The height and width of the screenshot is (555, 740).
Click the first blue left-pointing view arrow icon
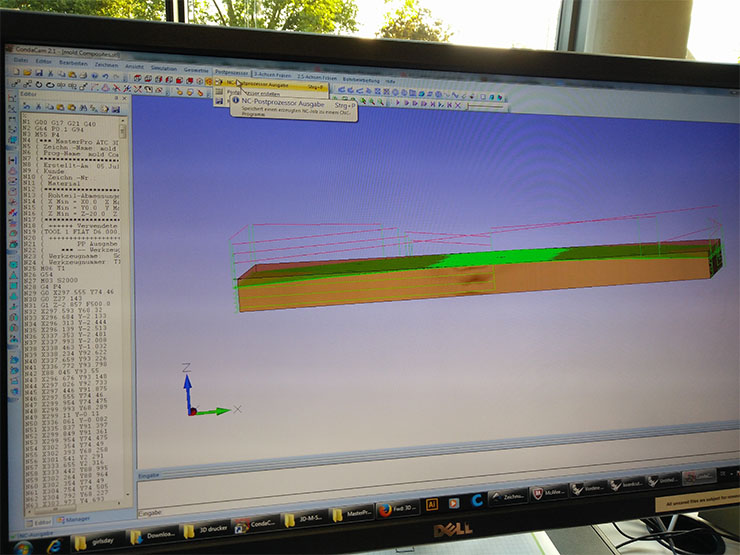coord(342,89)
